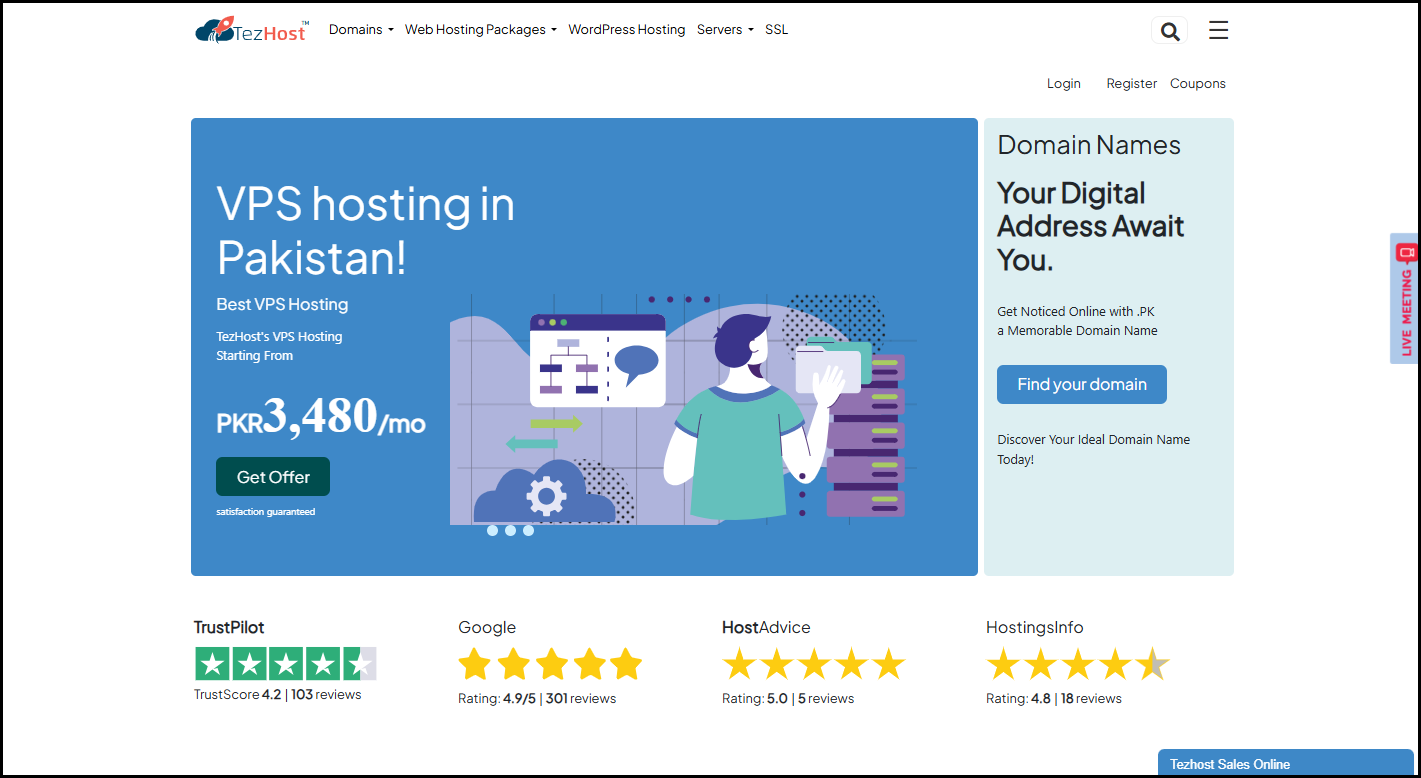Click the Register link
Screen dimensions: 1421x778
pos(1131,83)
